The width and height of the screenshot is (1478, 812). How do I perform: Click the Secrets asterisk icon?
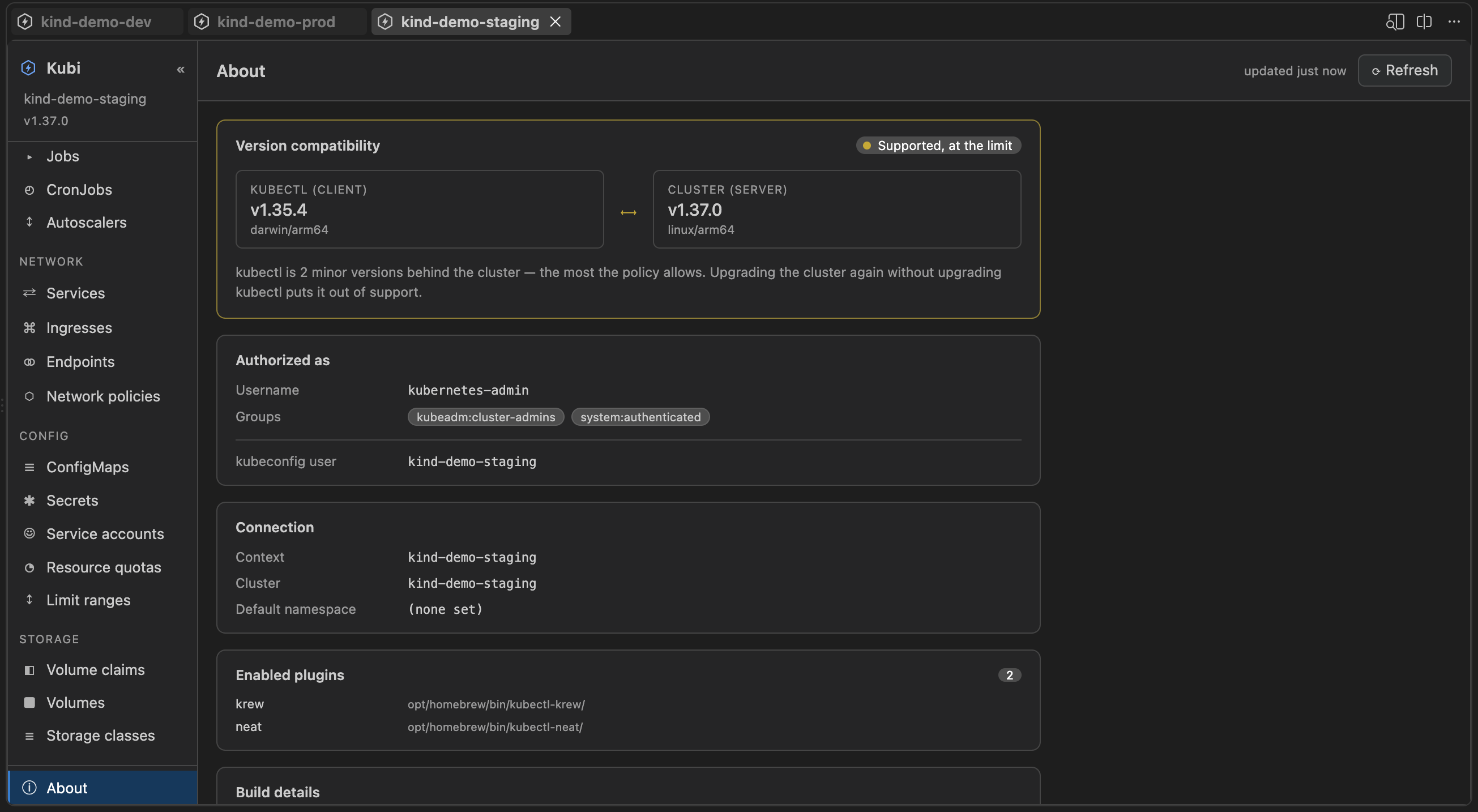coord(29,500)
